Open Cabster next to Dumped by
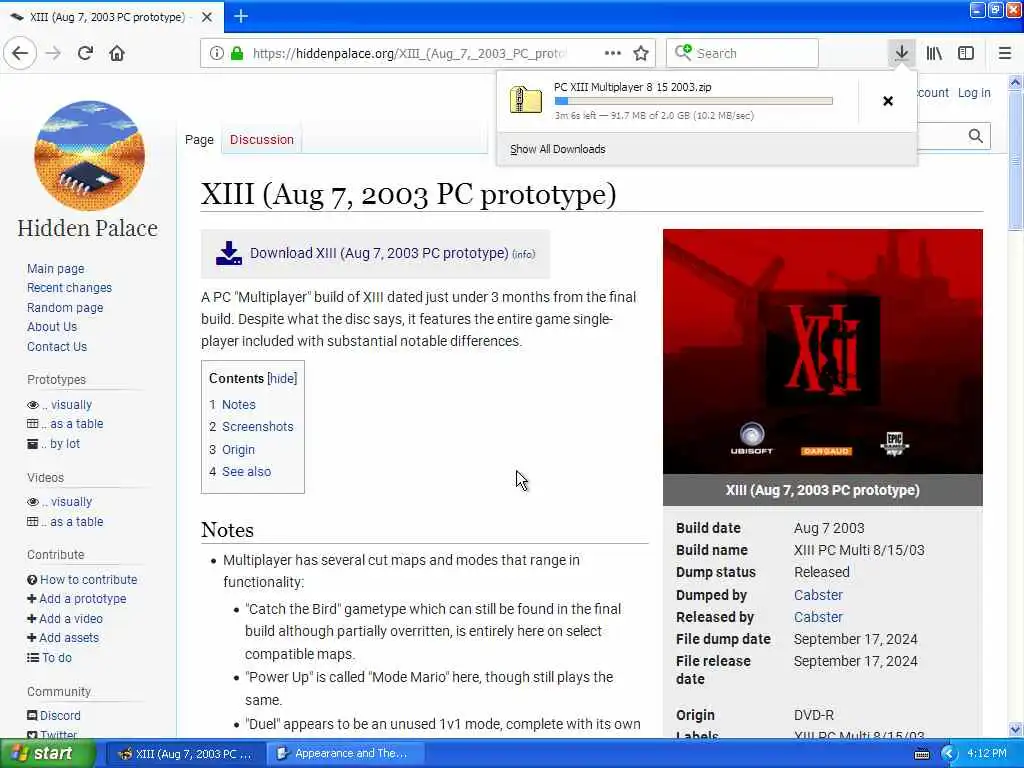This screenshot has height=768, width=1024. pos(818,595)
